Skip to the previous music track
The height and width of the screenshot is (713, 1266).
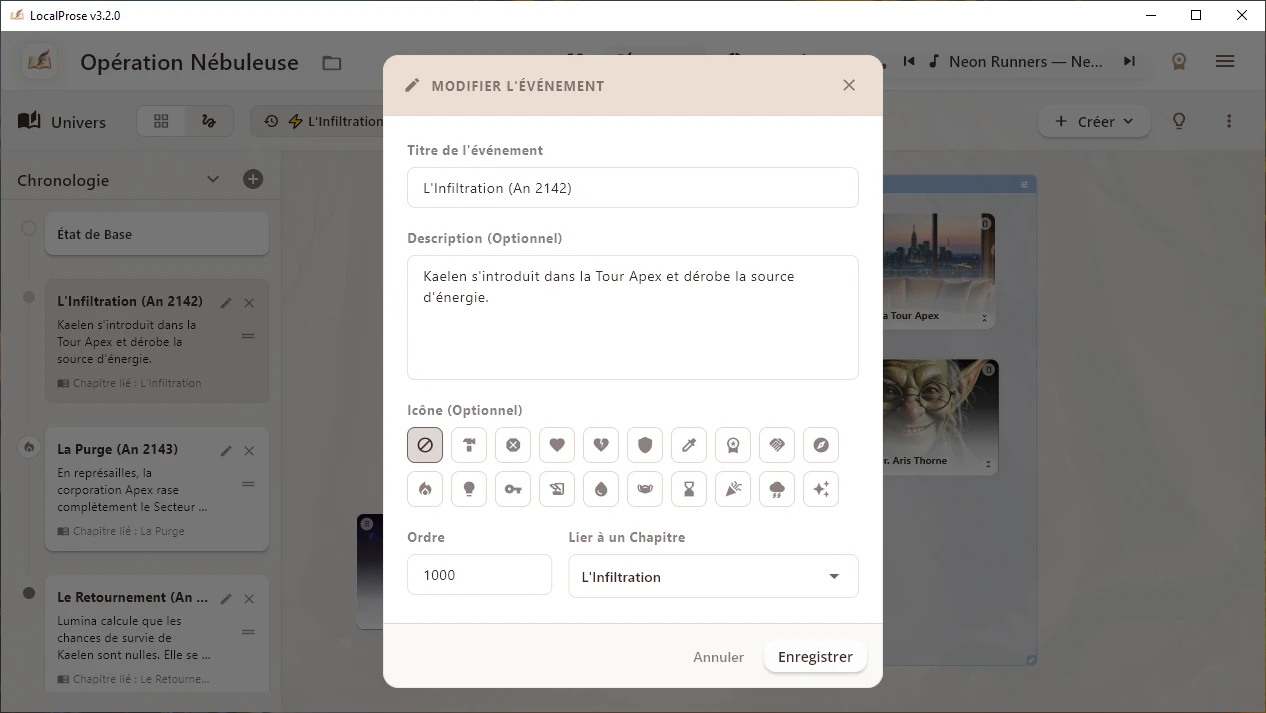[x=909, y=61]
